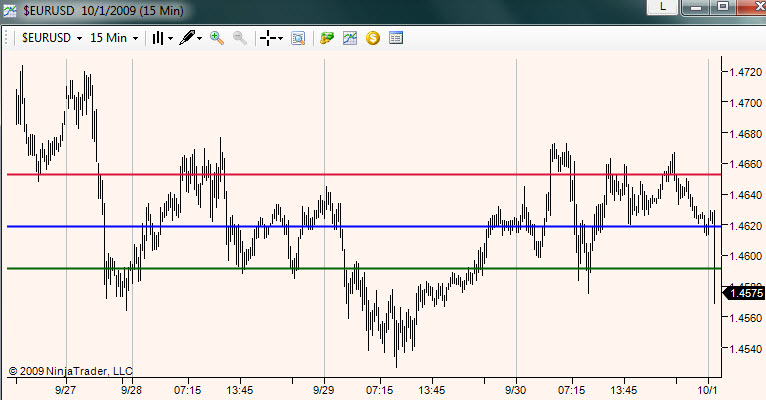Expand the drawing tools dropdown arrow
Image resolution: width=766 pixels, height=400 pixels.
(x=199, y=39)
